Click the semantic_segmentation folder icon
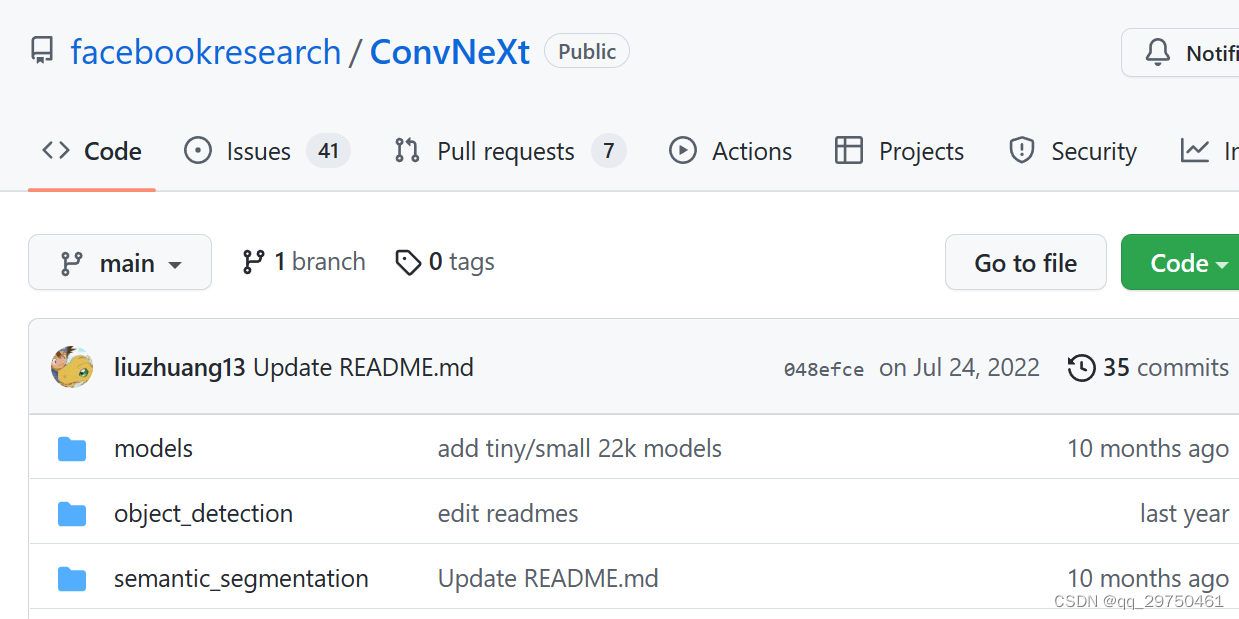1239x619 pixels. click(x=72, y=579)
